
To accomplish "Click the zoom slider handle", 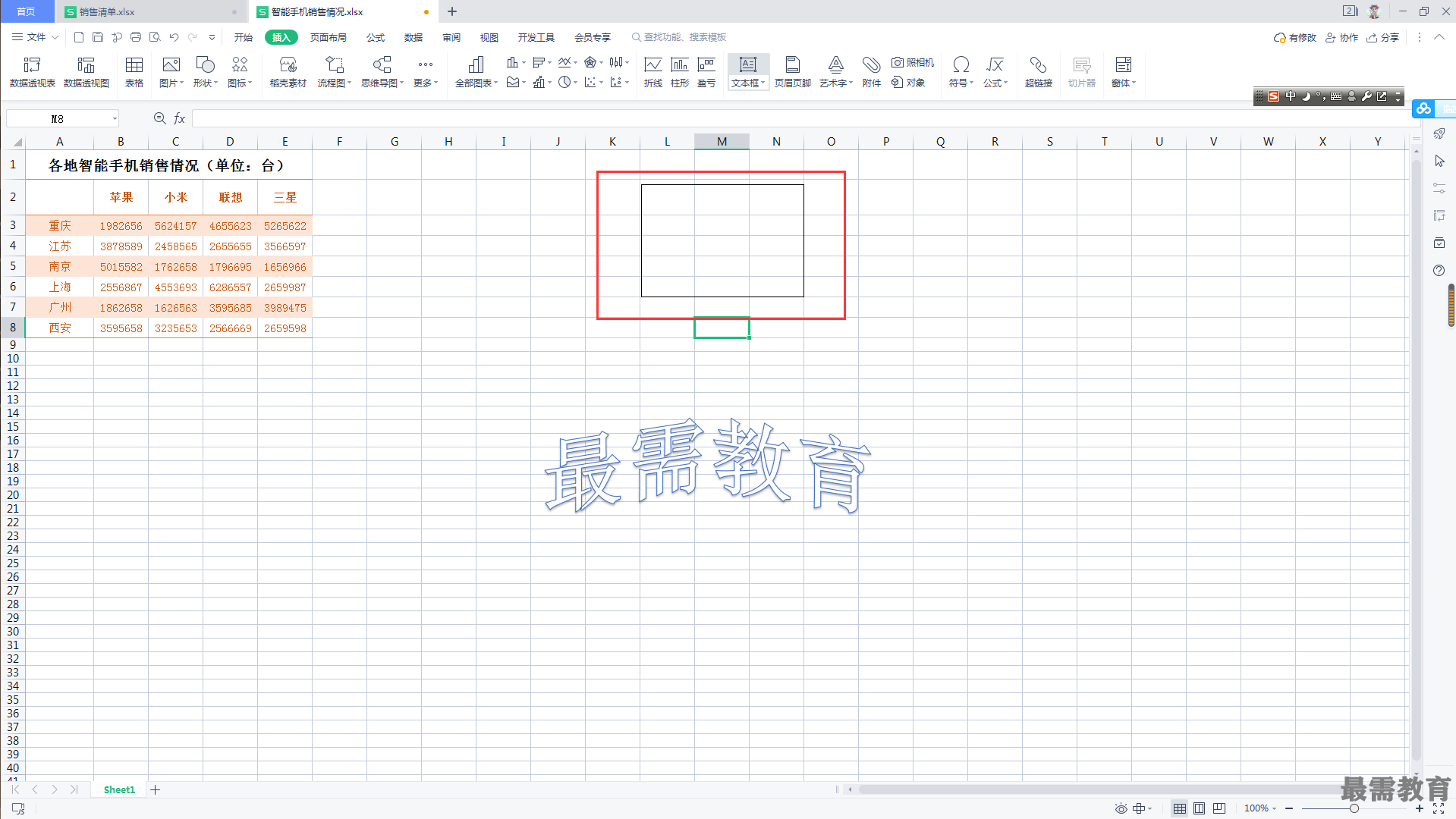I will pyautogui.click(x=1354, y=808).
